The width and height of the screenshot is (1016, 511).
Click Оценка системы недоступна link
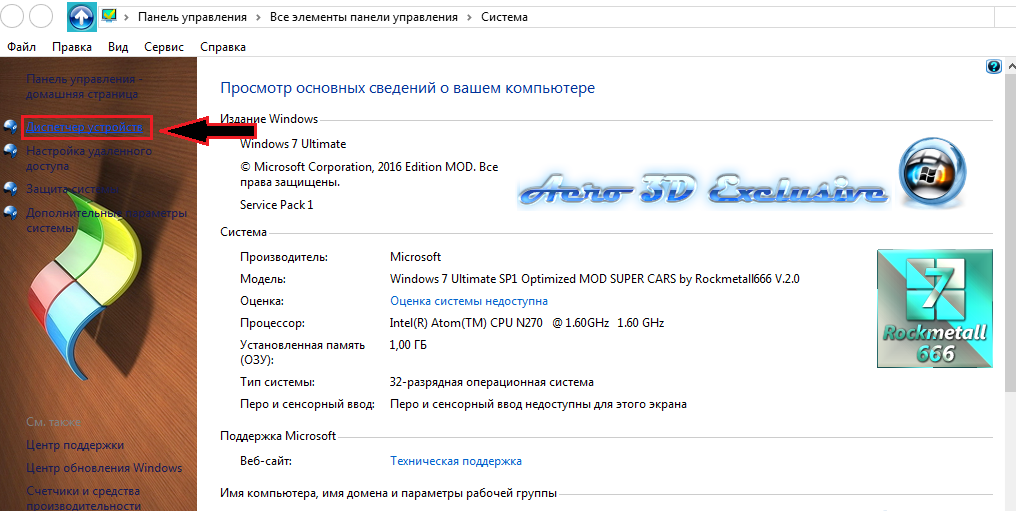(x=468, y=301)
